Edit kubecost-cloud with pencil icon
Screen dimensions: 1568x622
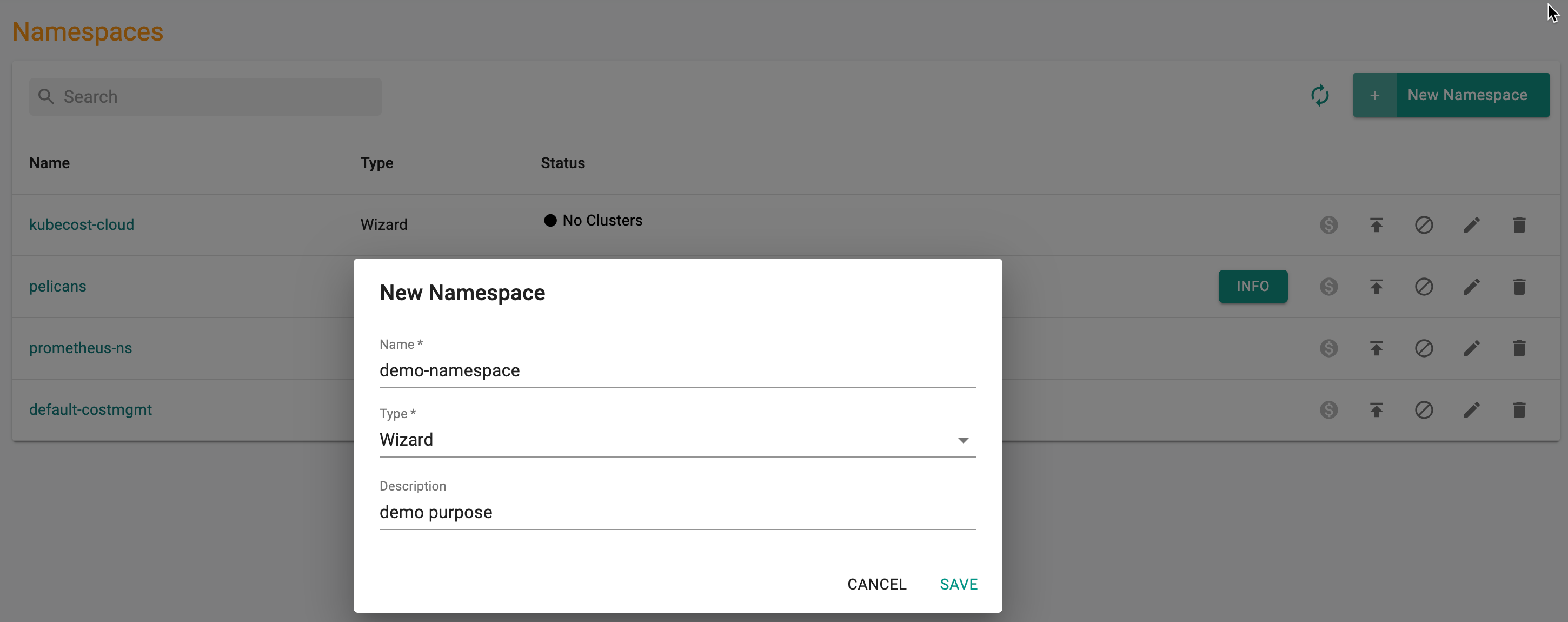1471,225
